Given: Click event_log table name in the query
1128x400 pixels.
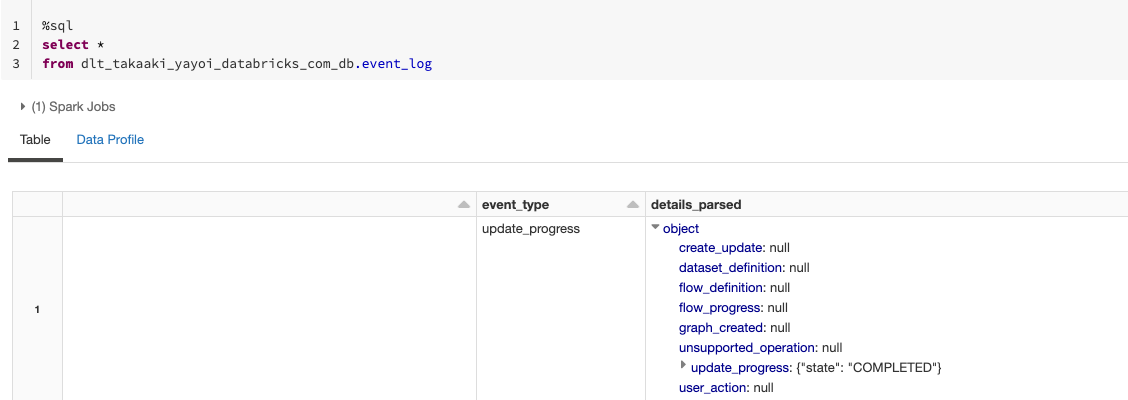Looking at the screenshot, I should click(396, 63).
